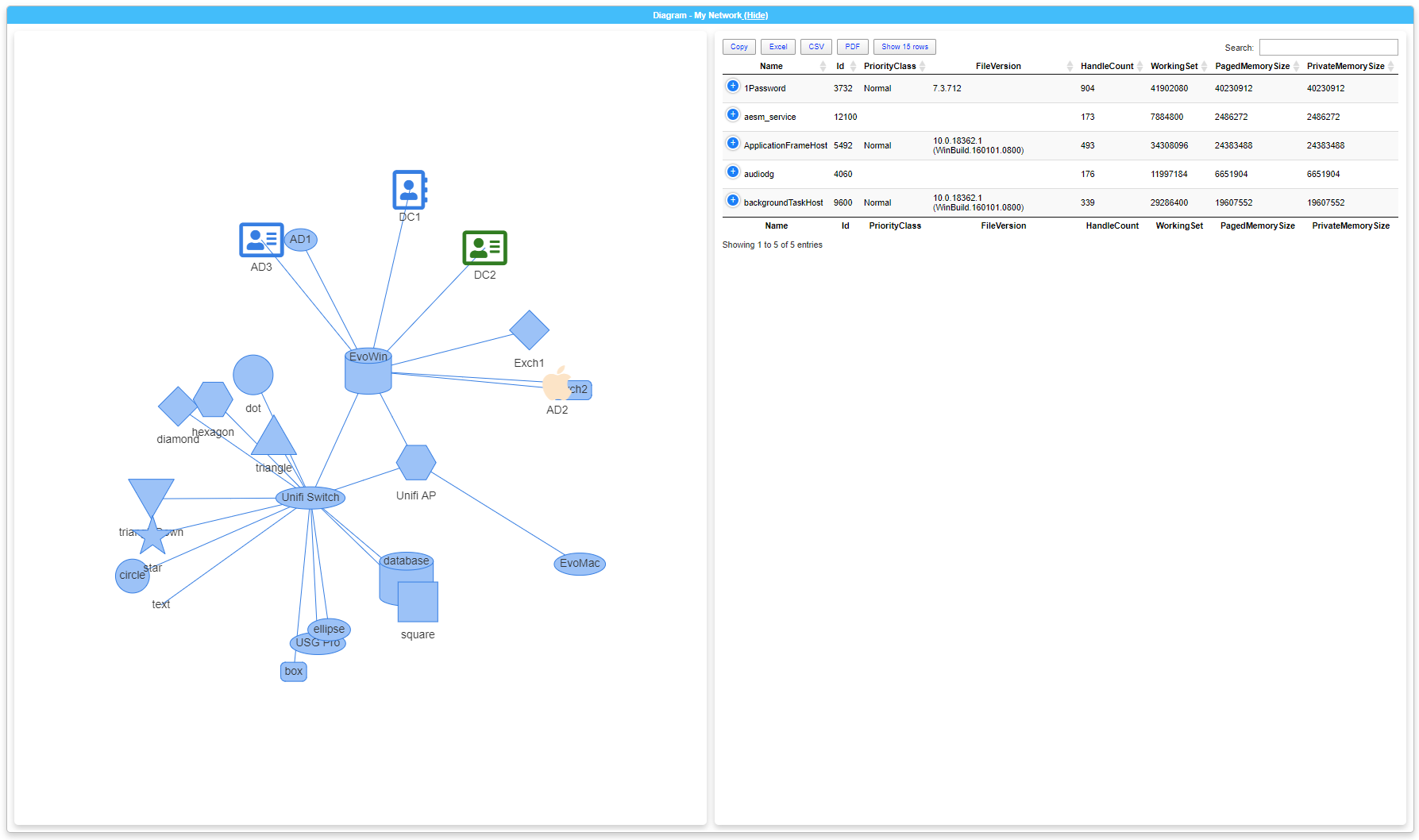Hide the diagram via the (Hide) link

(x=758, y=15)
